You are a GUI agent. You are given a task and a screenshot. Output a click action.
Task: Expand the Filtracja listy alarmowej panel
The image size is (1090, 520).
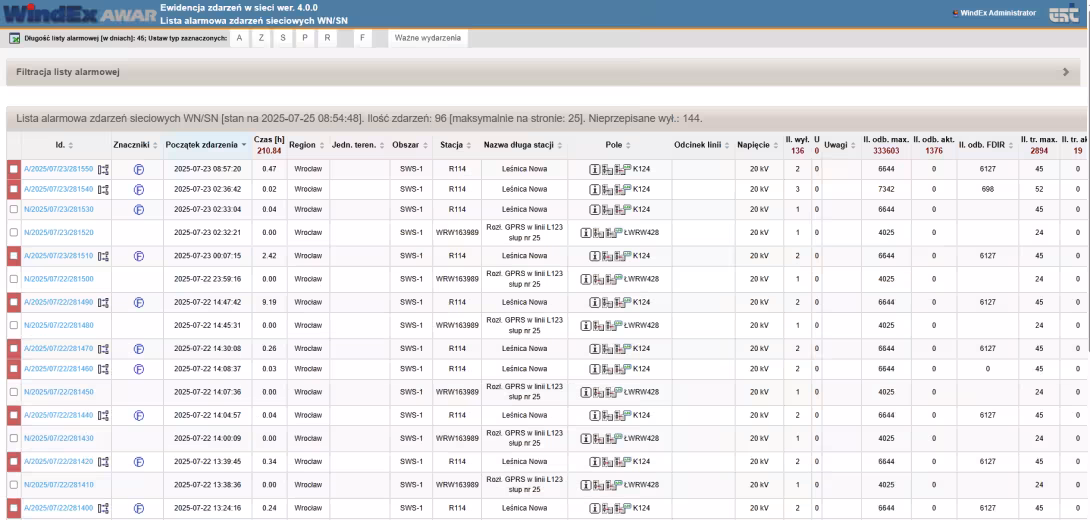point(1066,73)
